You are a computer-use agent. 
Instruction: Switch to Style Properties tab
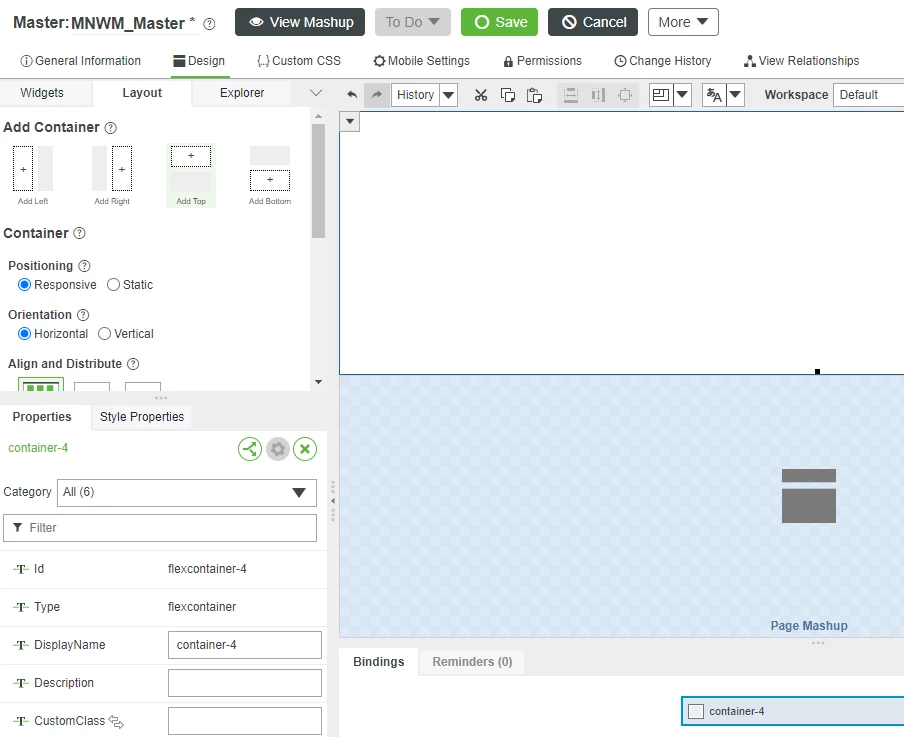pyautogui.click(x=142, y=417)
